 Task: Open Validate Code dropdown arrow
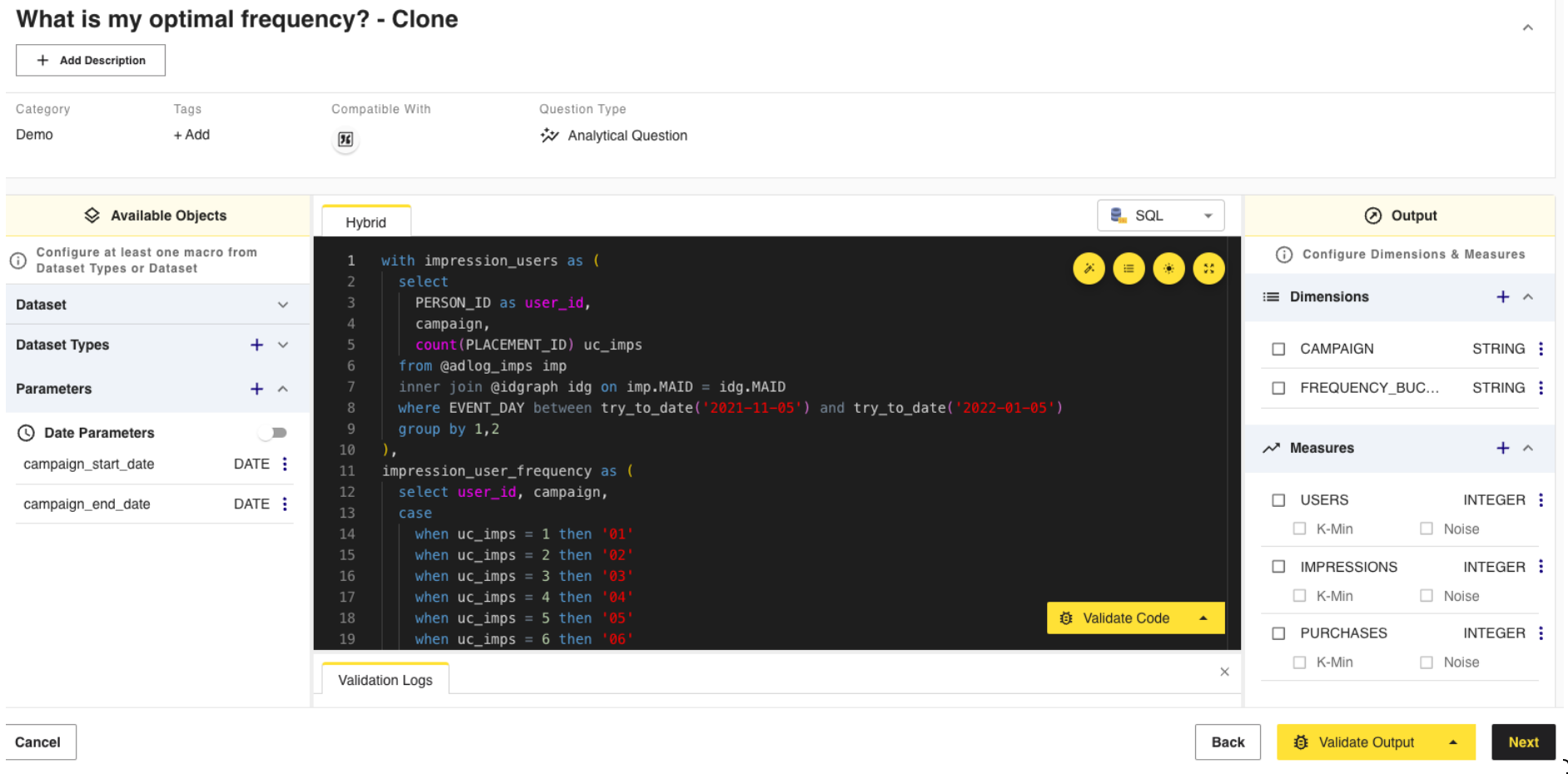point(1203,618)
